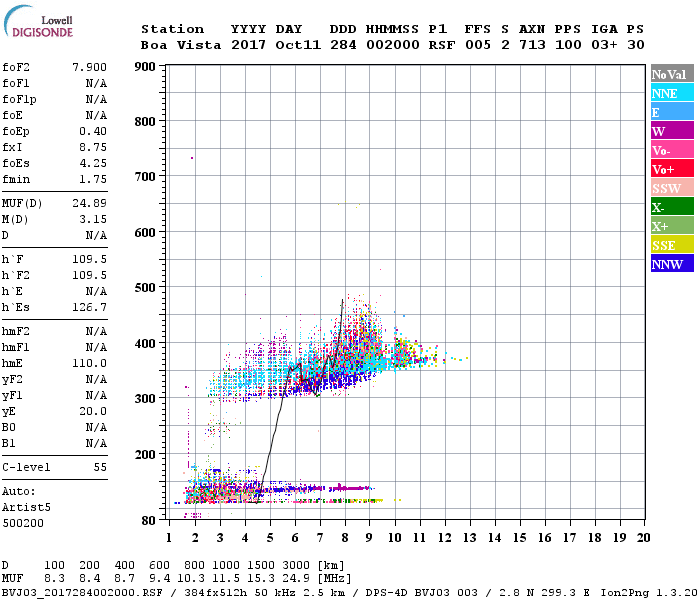This screenshot has width=700, height=600.
Task: Click the C-level value 55
Action: (x=99, y=467)
